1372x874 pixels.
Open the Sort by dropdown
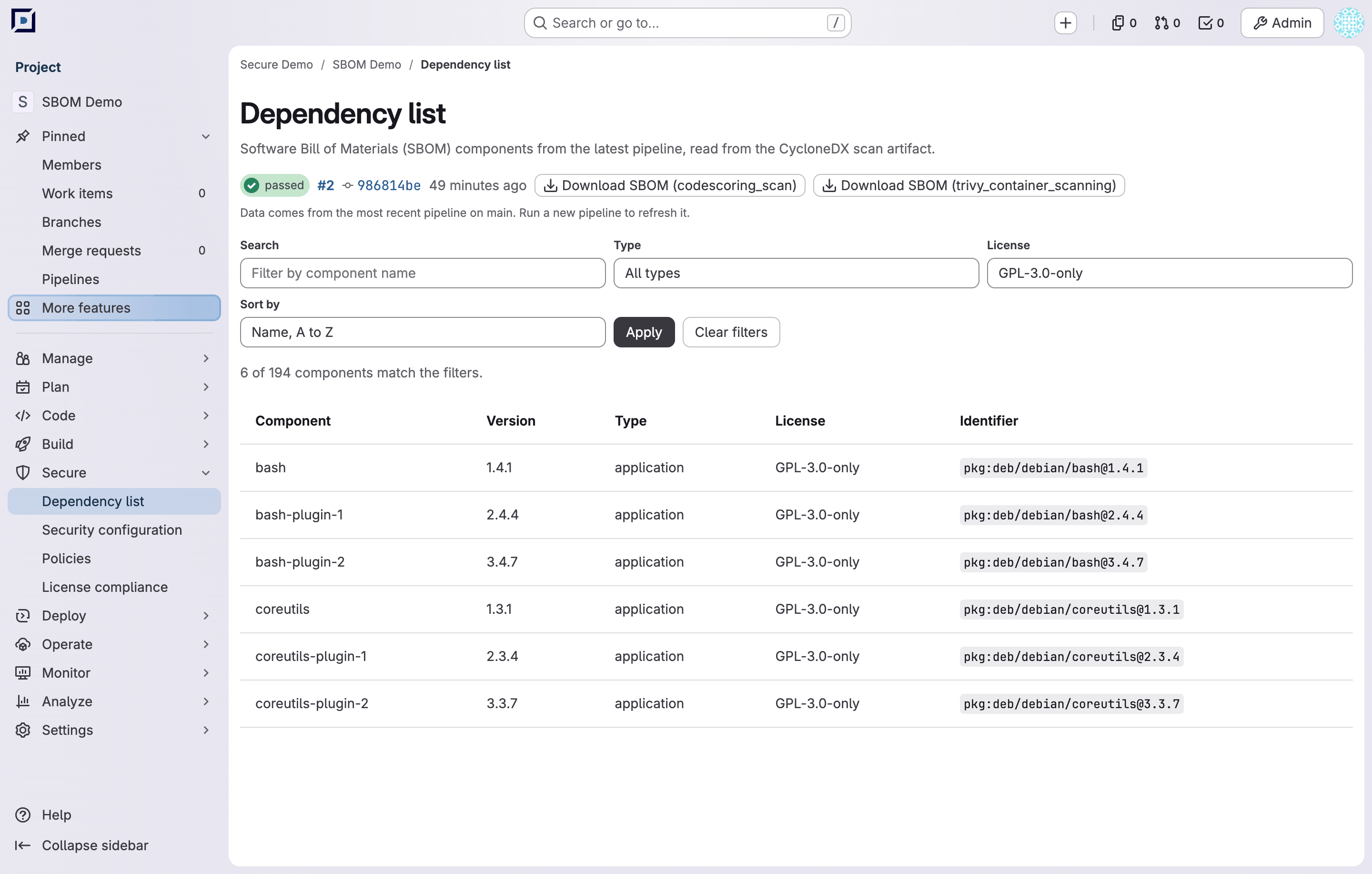coord(423,332)
